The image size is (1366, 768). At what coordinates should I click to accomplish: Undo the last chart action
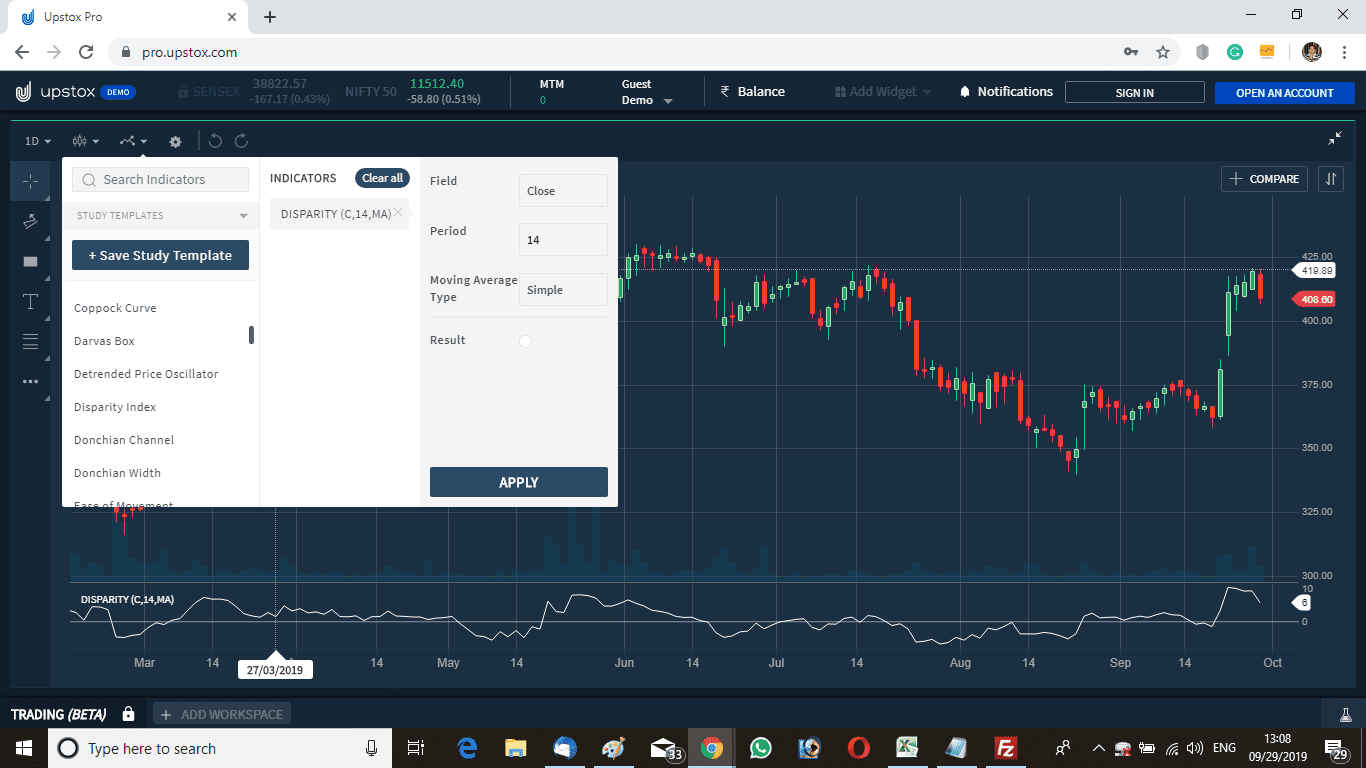tap(215, 141)
